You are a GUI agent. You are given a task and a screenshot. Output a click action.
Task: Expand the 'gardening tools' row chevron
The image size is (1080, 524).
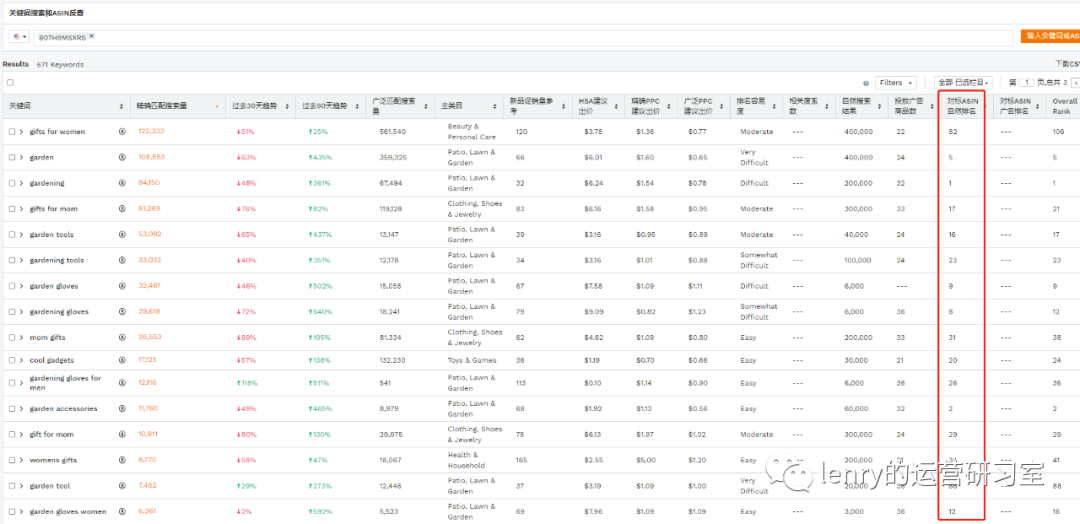coord(21,260)
